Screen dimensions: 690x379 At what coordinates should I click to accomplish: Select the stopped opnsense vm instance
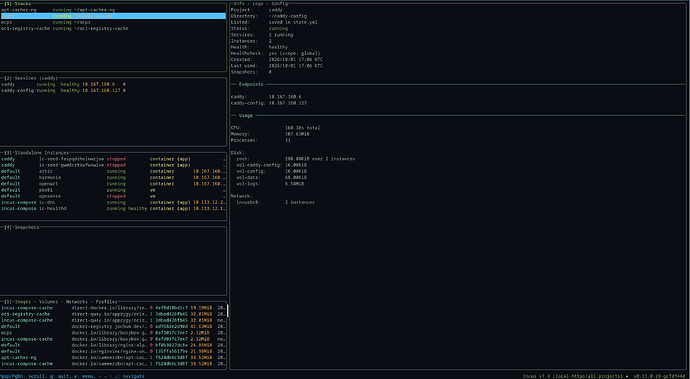point(113,196)
